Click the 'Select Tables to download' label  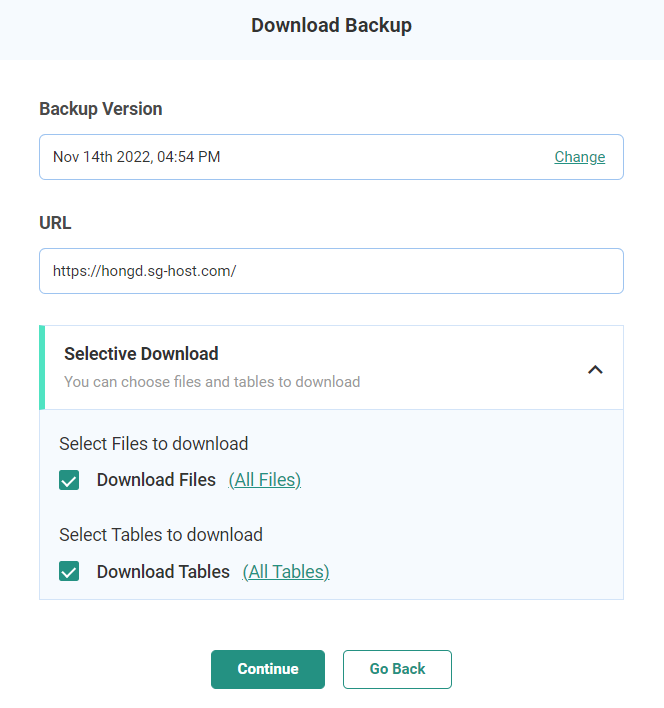(161, 535)
